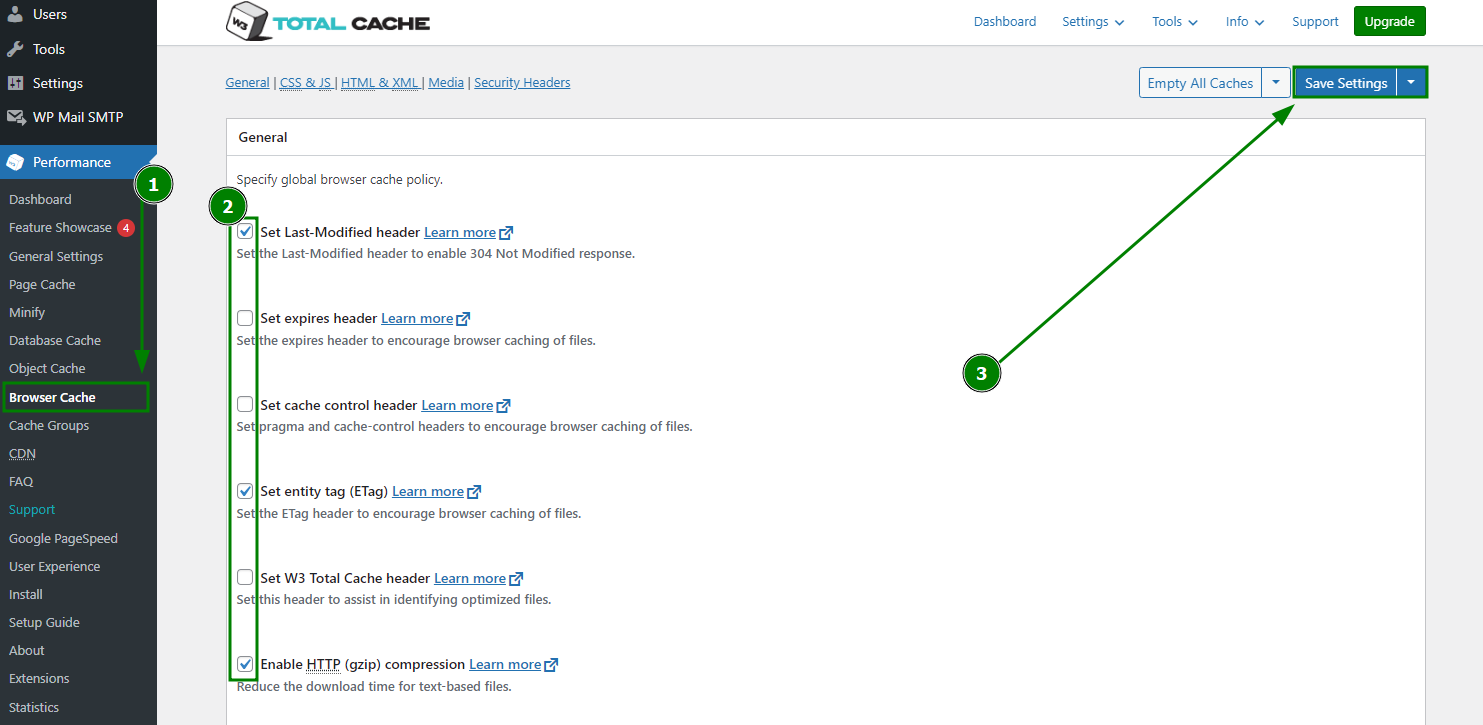The image size is (1483, 725).
Task: Enable the Set expires header checkbox
Action: pyautogui.click(x=245, y=318)
